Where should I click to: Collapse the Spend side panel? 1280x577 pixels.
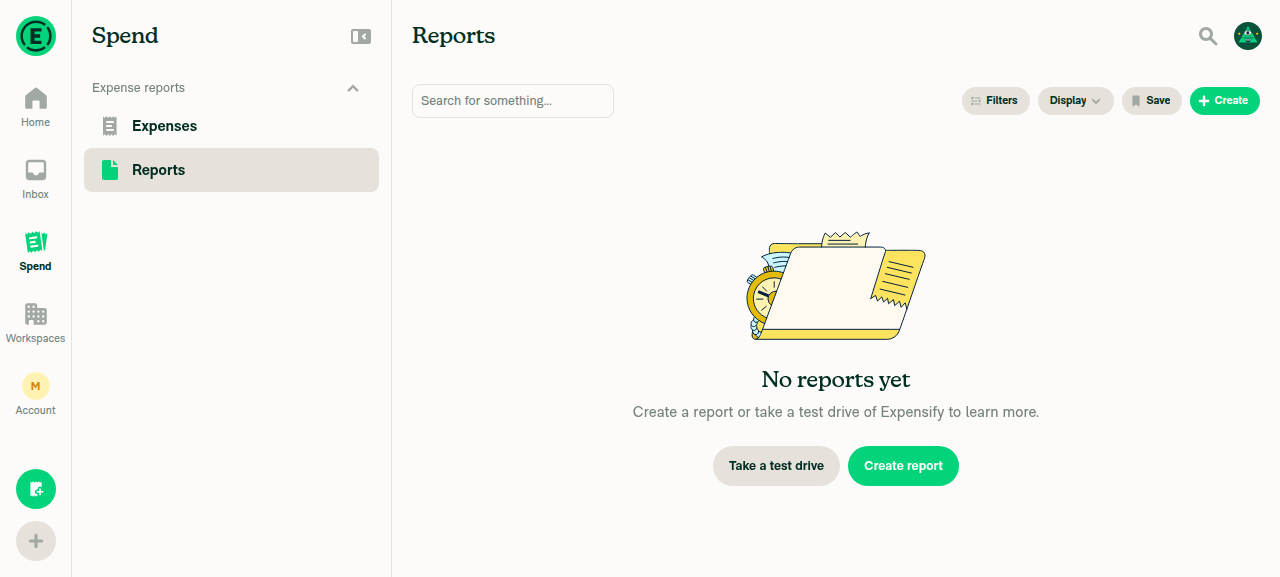pos(361,36)
